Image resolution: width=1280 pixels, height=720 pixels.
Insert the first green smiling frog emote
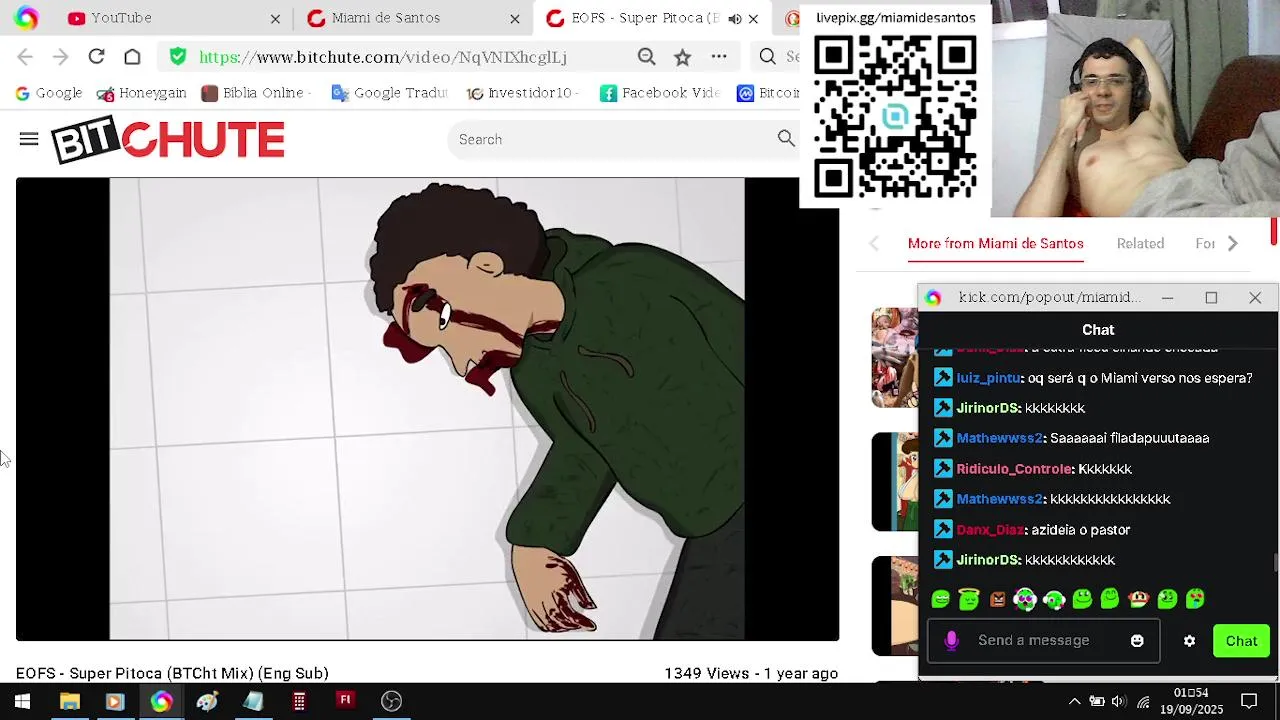click(x=940, y=599)
